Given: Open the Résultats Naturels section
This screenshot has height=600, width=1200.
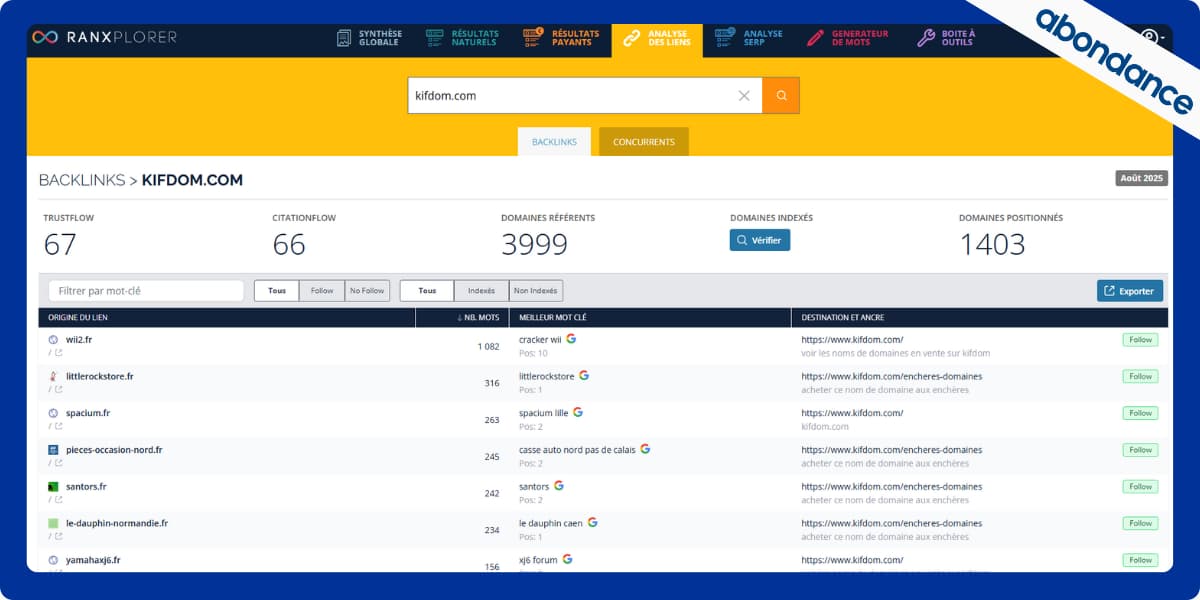Looking at the screenshot, I should click(x=462, y=38).
